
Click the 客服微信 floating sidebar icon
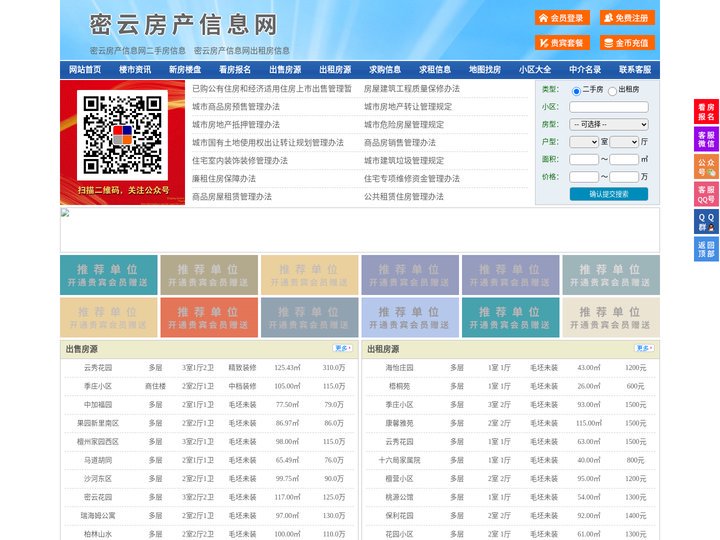(x=706, y=139)
